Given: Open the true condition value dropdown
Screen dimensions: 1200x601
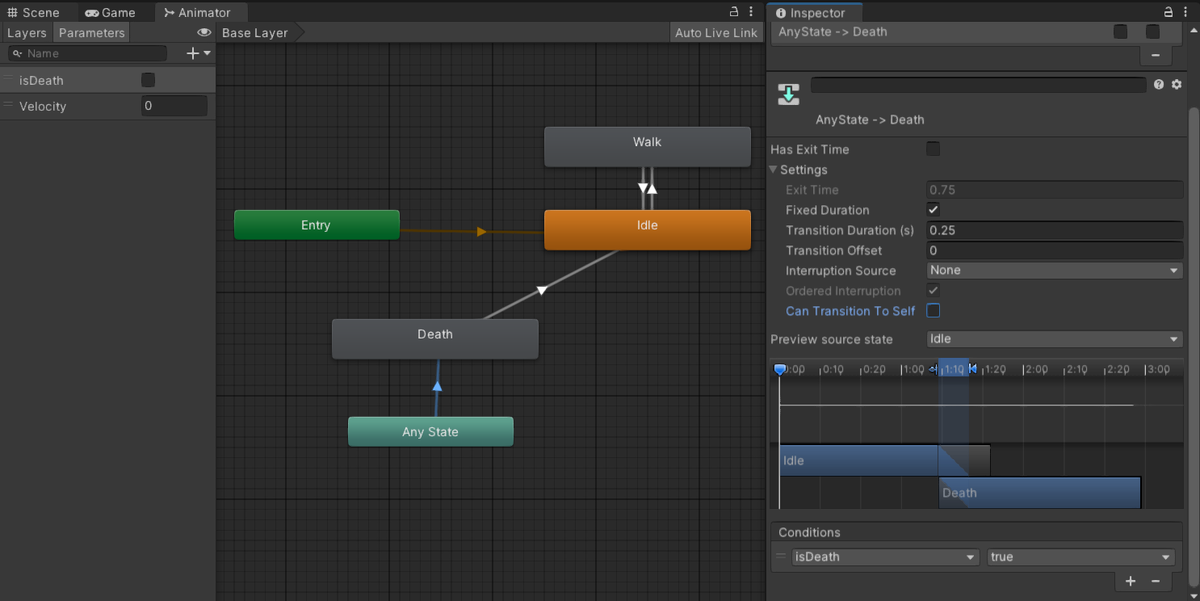Looking at the screenshot, I should click(x=1080, y=557).
